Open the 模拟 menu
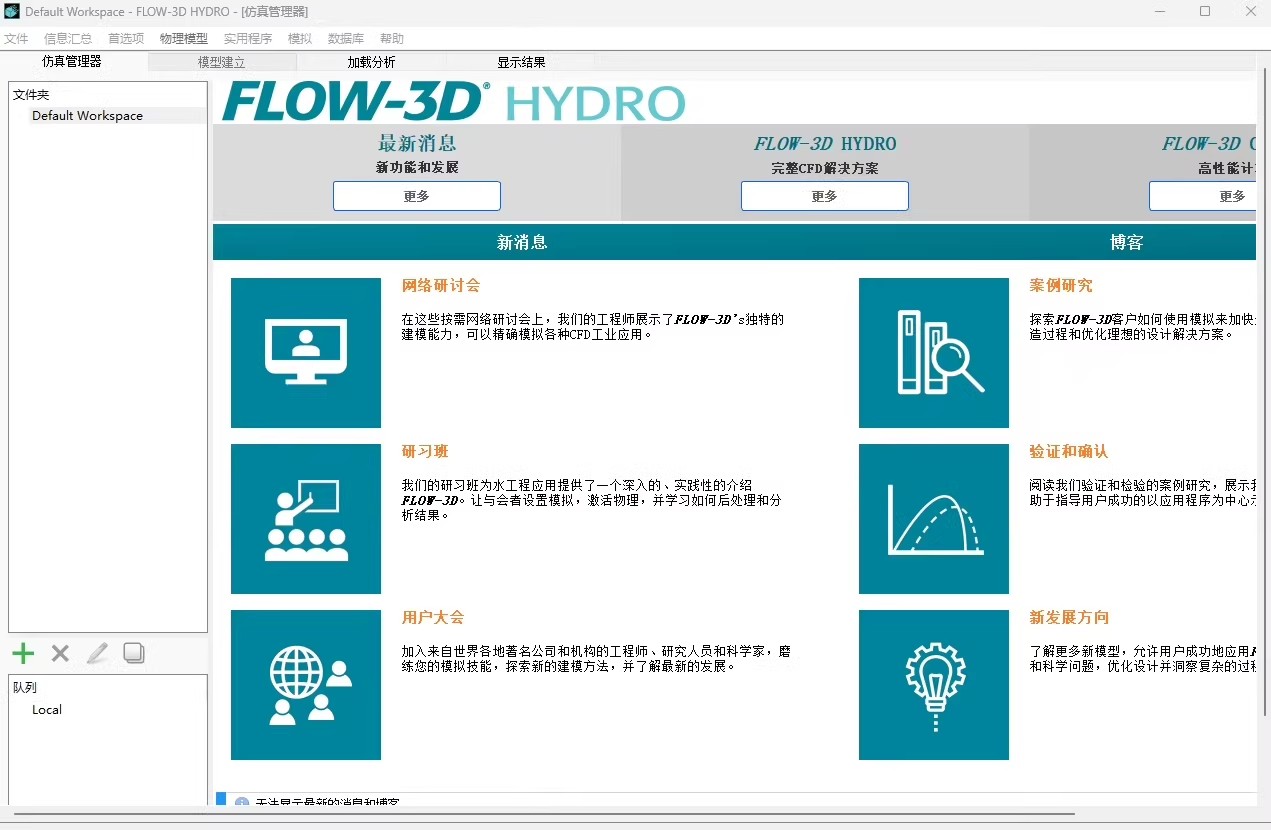 [300, 39]
